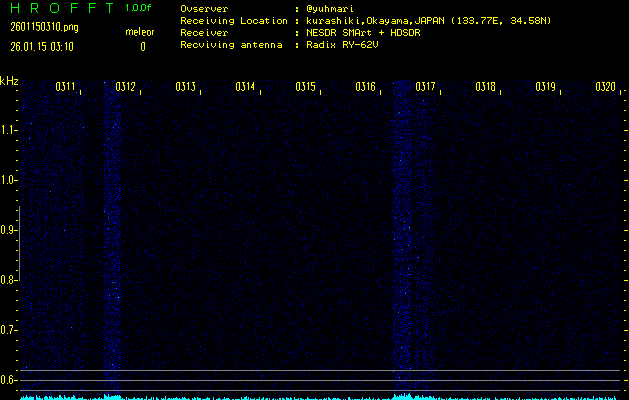Click the cyan signal level graph at bottom
The image size is (629, 400).
pos(320,397)
